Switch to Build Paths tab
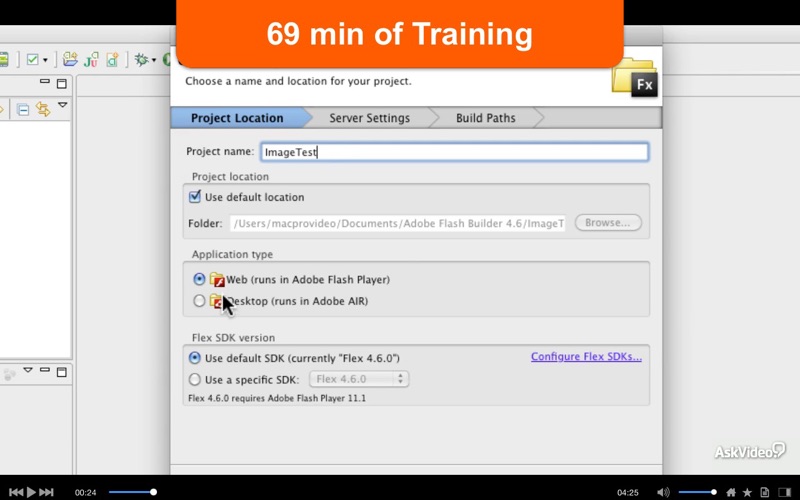 point(485,118)
